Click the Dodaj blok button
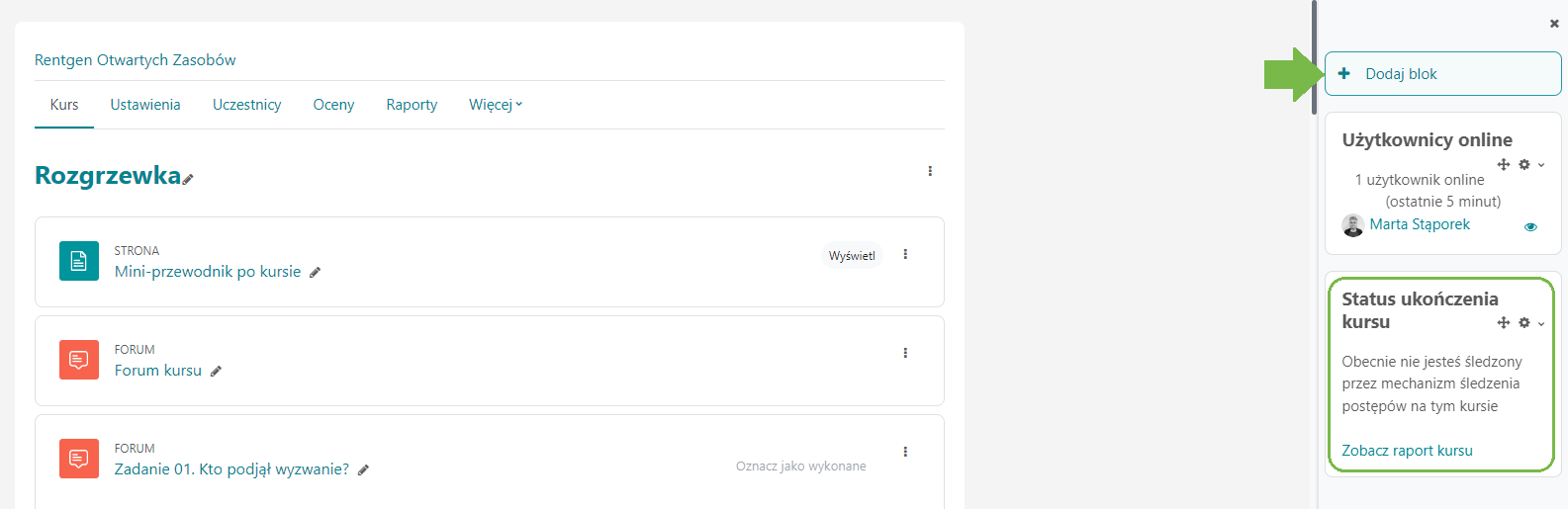The image size is (1568, 509). tap(1442, 74)
